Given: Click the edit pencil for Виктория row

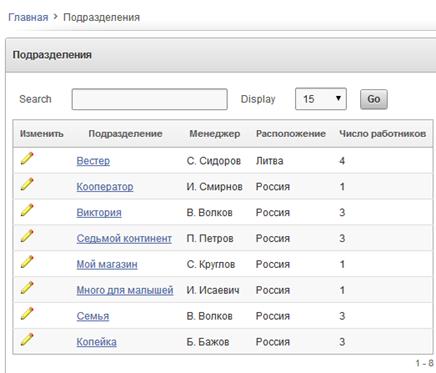Looking at the screenshot, I should click(27, 210).
